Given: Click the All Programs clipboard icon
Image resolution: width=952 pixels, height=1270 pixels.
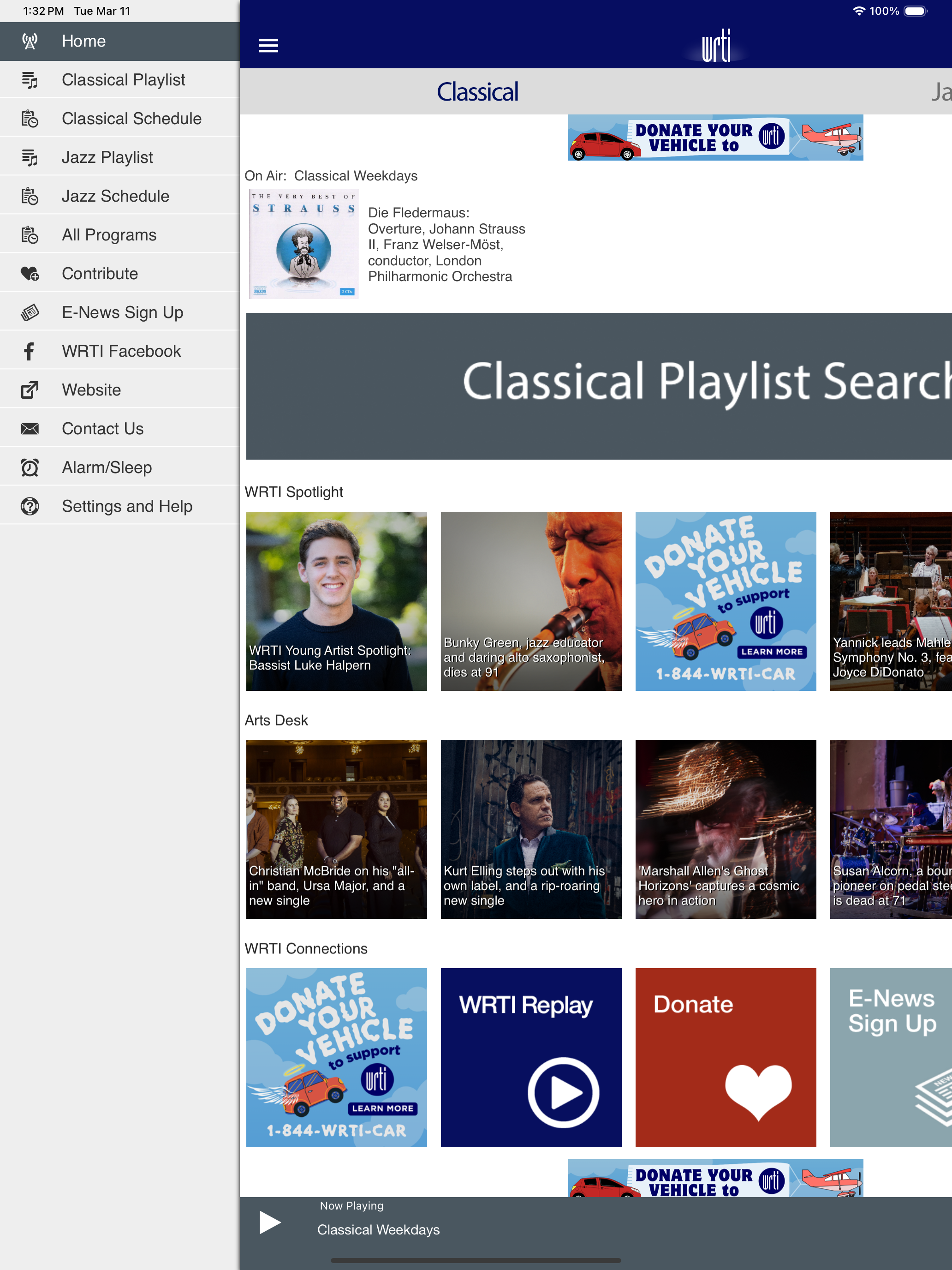Looking at the screenshot, I should pyautogui.click(x=30, y=235).
